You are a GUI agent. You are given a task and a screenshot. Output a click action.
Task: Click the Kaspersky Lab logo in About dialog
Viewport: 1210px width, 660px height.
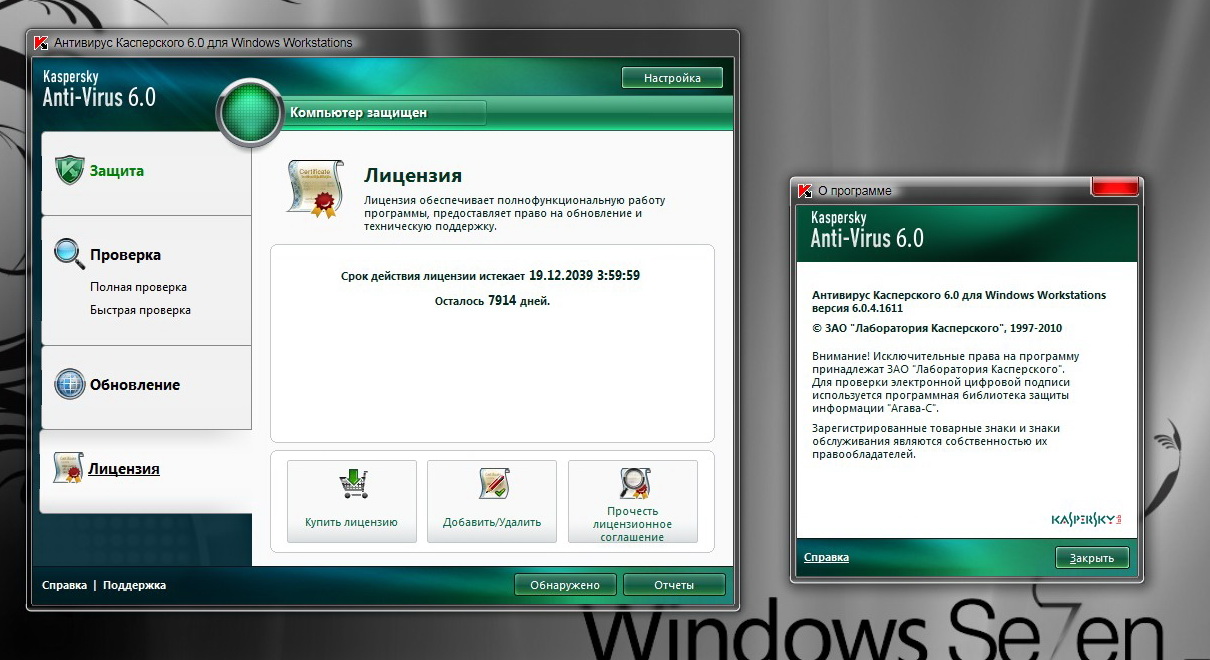[x=1087, y=520]
